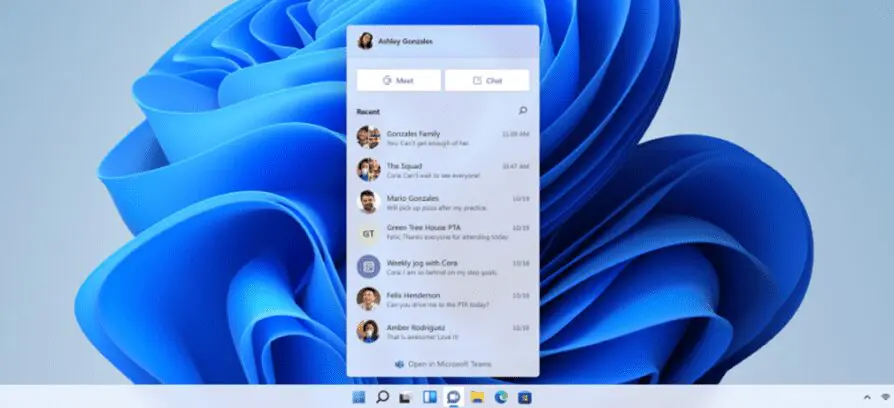Open Ashley Gonzales profile picture

pyautogui.click(x=365, y=41)
